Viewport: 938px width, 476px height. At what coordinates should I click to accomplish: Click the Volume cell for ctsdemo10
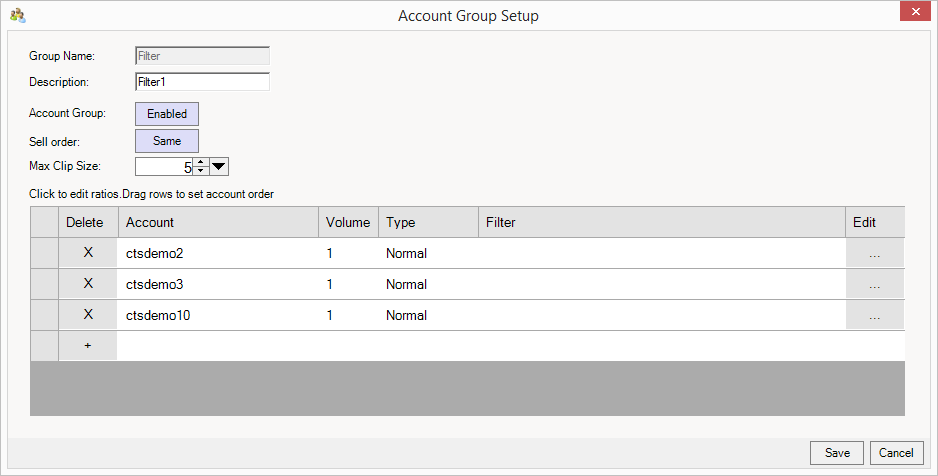coord(347,315)
